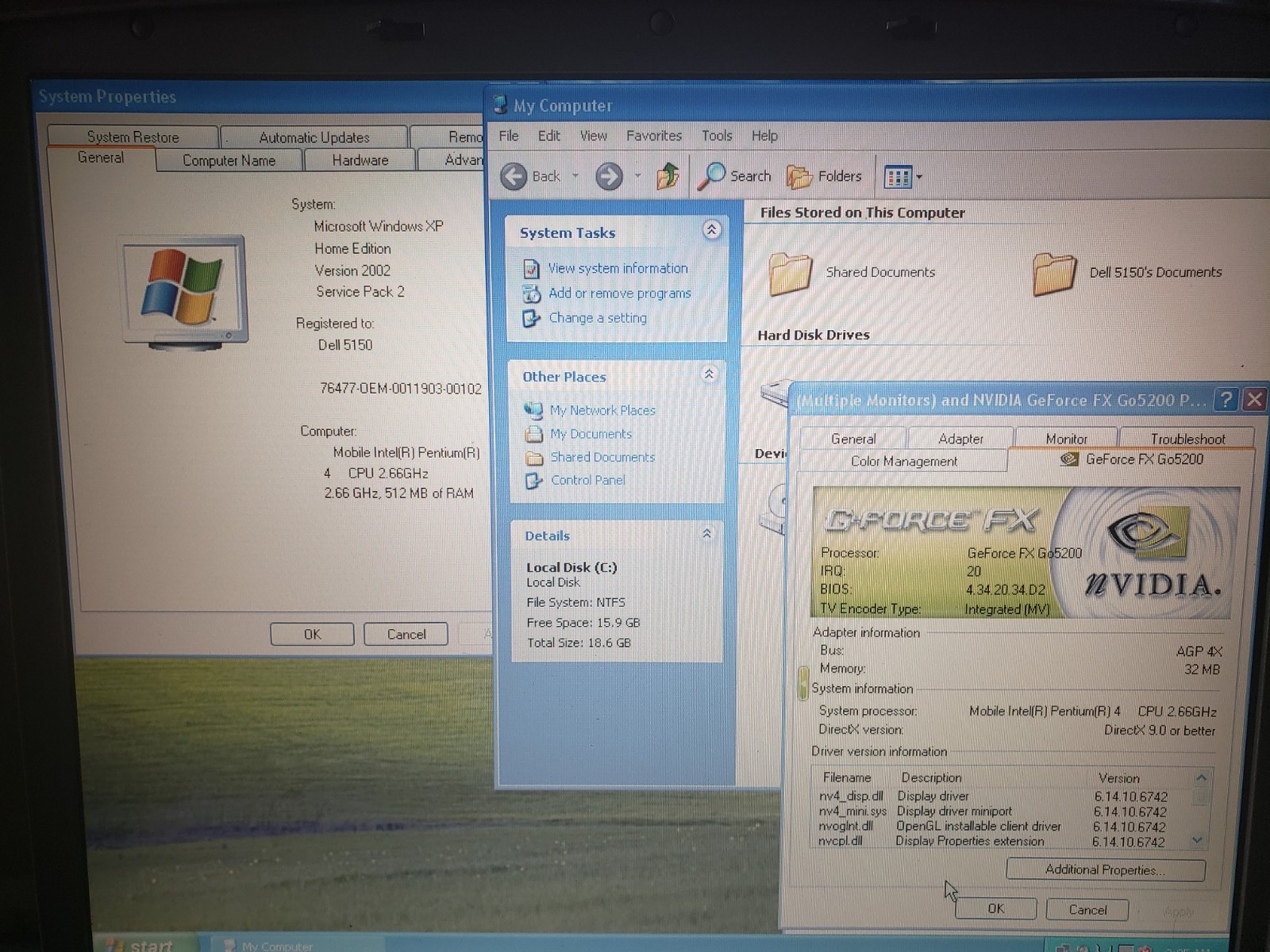The height and width of the screenshot is (952, 1270).
Task: Click Cancel in System Properties
Action: 406,634
